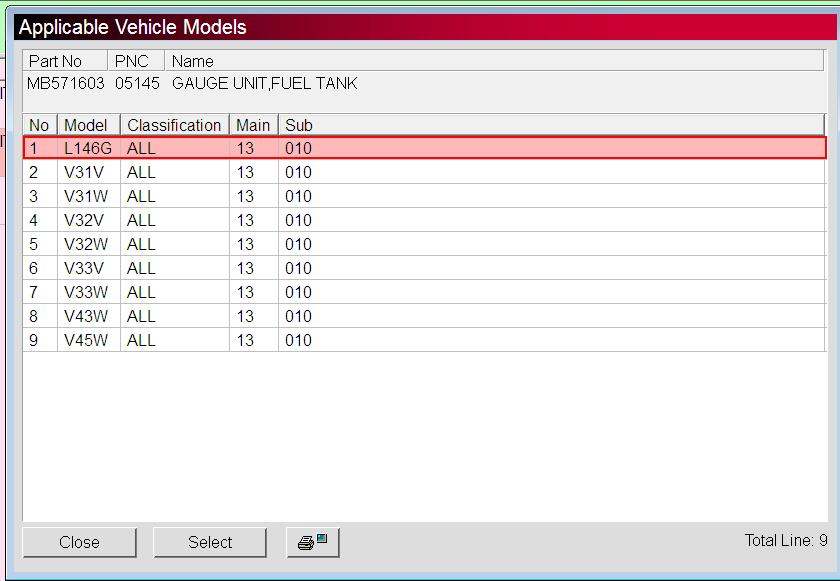Click part number MB571603

[x=66, y=83]
